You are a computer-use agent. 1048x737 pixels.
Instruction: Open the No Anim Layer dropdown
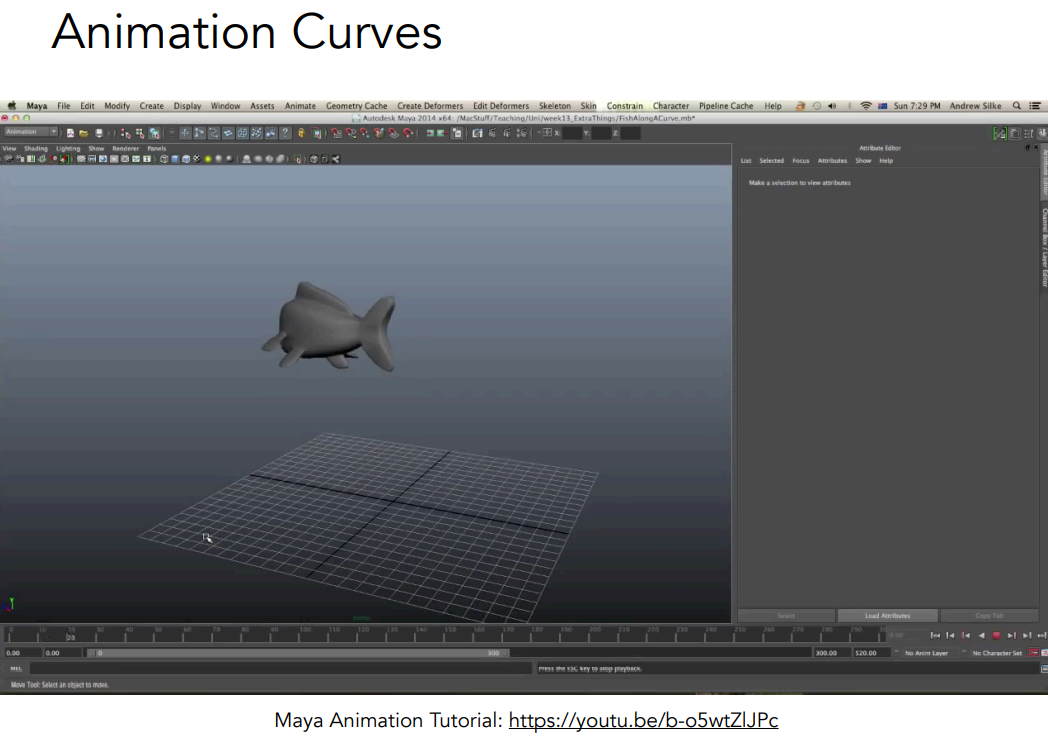tap(926, 653)
